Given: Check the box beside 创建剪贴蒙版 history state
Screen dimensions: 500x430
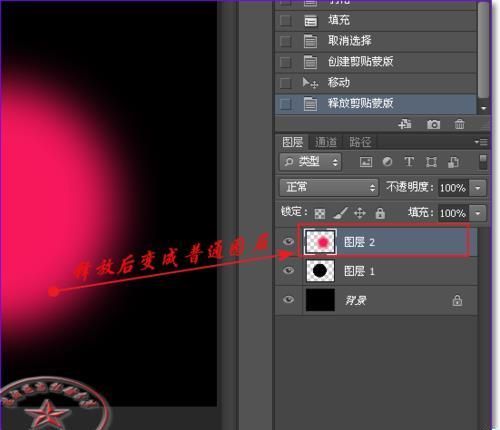Looking at the screenshot, I should [286, 62].
